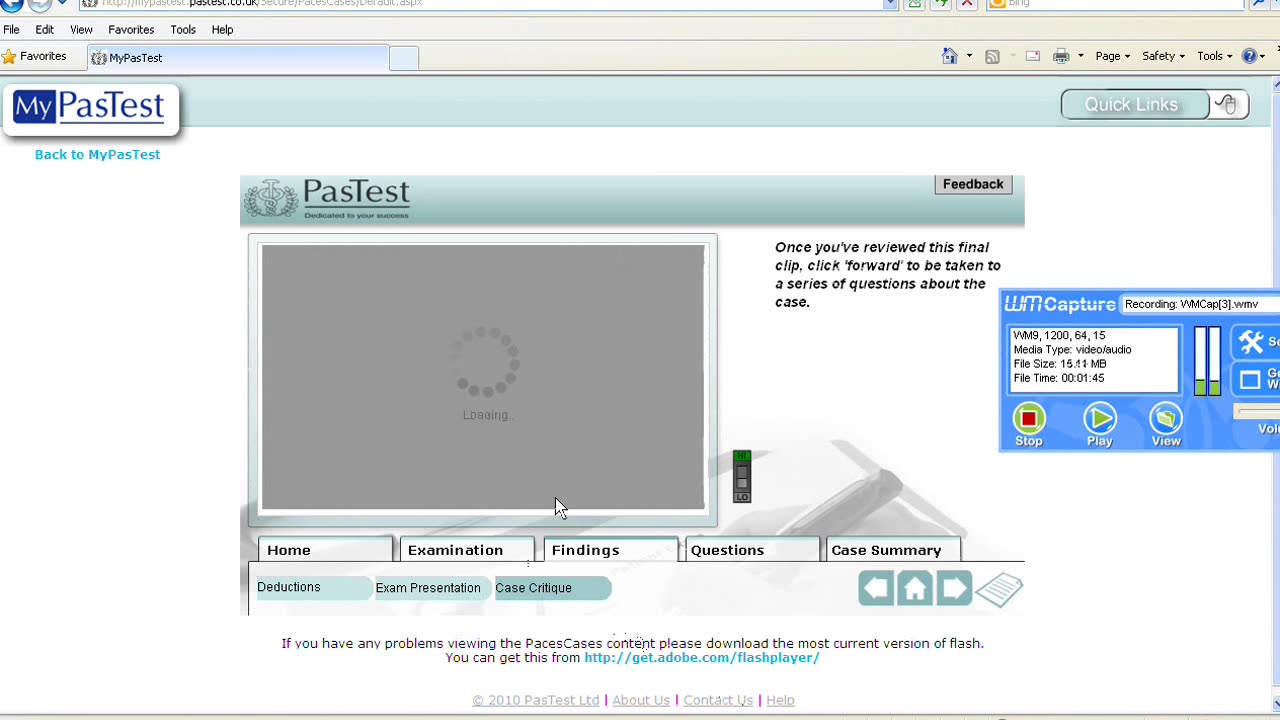This screenshot has height=720, width=1280.
Task: Click the Refresh green arrows icon
Action: point(941,3)
